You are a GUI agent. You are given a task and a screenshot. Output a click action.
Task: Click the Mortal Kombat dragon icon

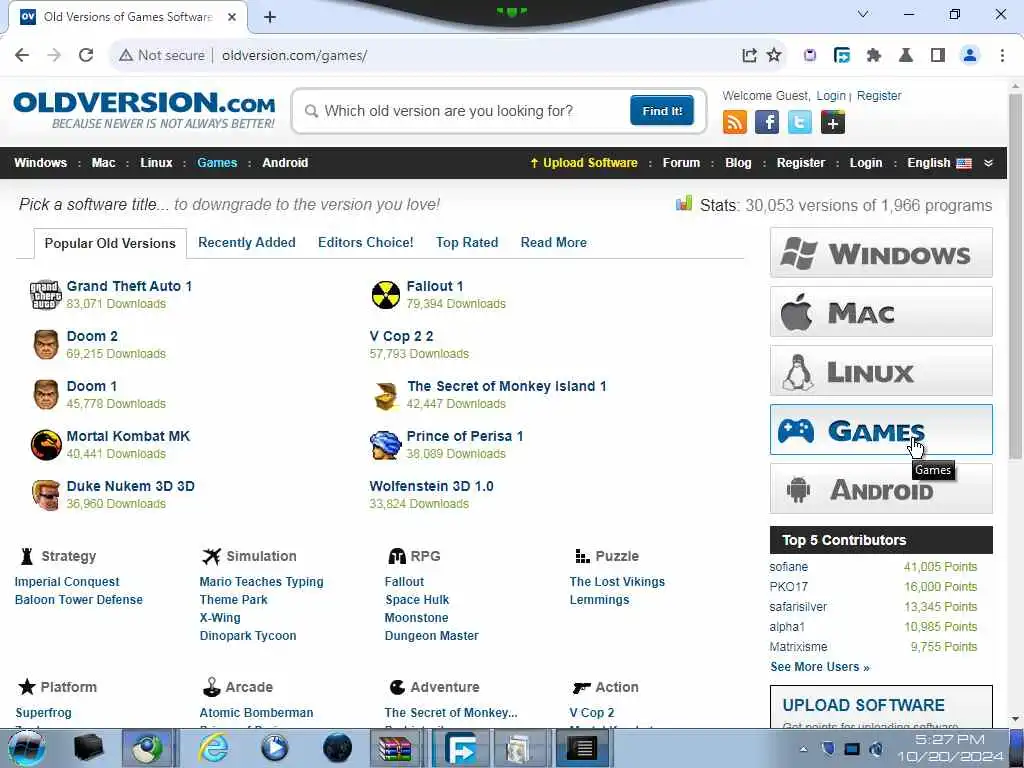[46, 445]
